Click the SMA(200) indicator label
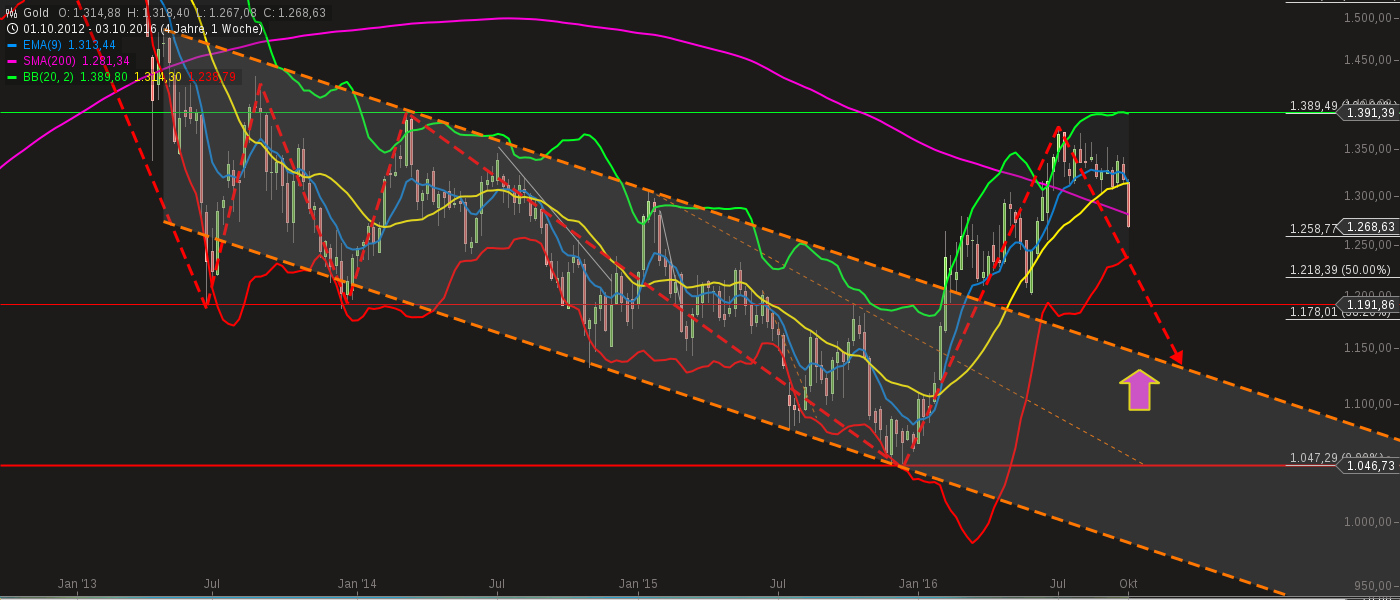The width and height of the screenshot is (1400, 600). (50, 61)
